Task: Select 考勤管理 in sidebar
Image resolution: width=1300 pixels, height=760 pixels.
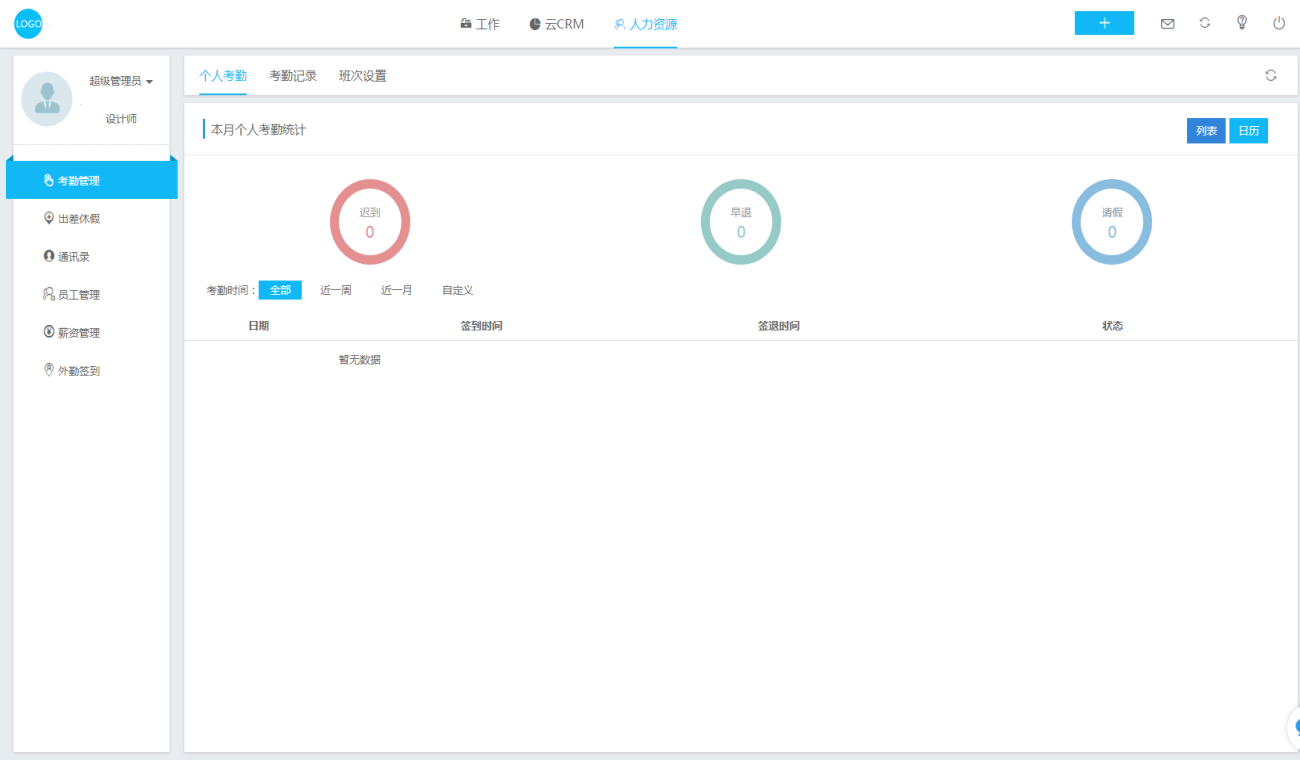Action: click(92, 181)
